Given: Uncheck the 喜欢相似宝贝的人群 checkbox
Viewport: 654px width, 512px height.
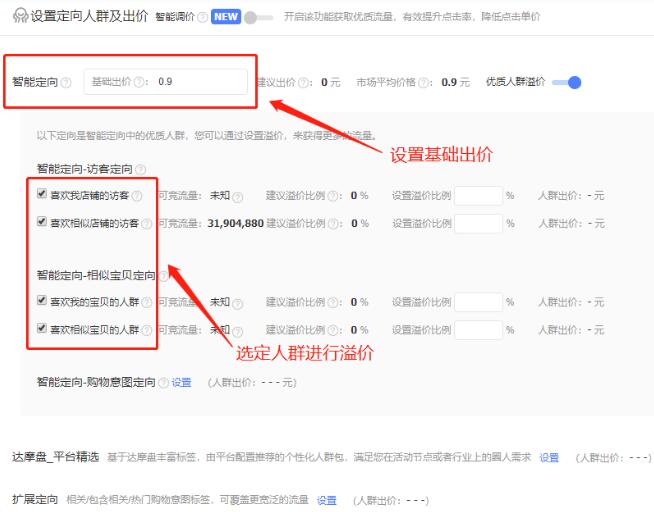Looking at the screenshot, I should click(42, 328).
